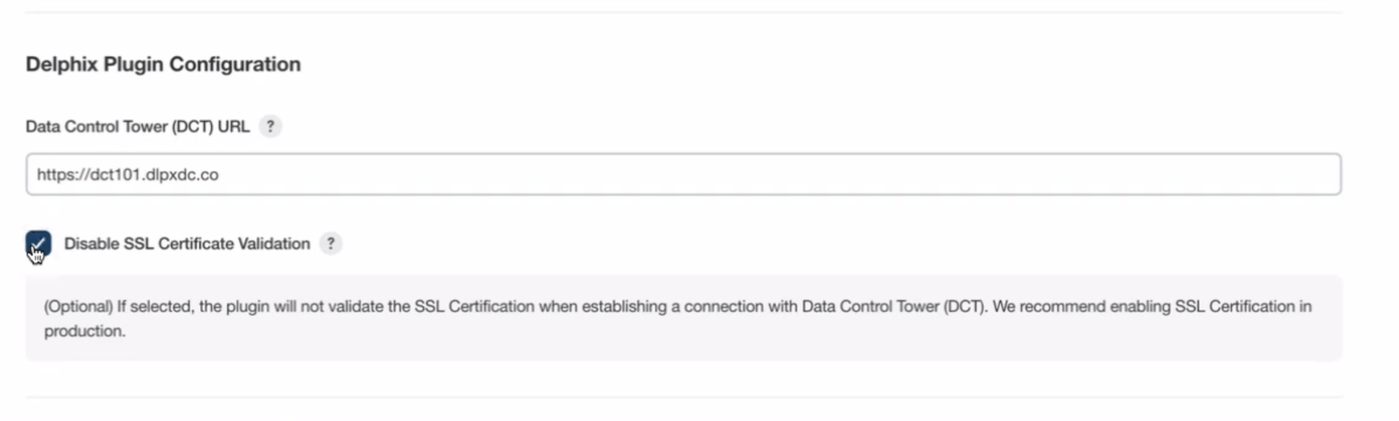The height and width of the screenshot is (421, 1399).
Task: Click the https://dct101.dlpxdc.co URL text
Action: coord(128,174)
